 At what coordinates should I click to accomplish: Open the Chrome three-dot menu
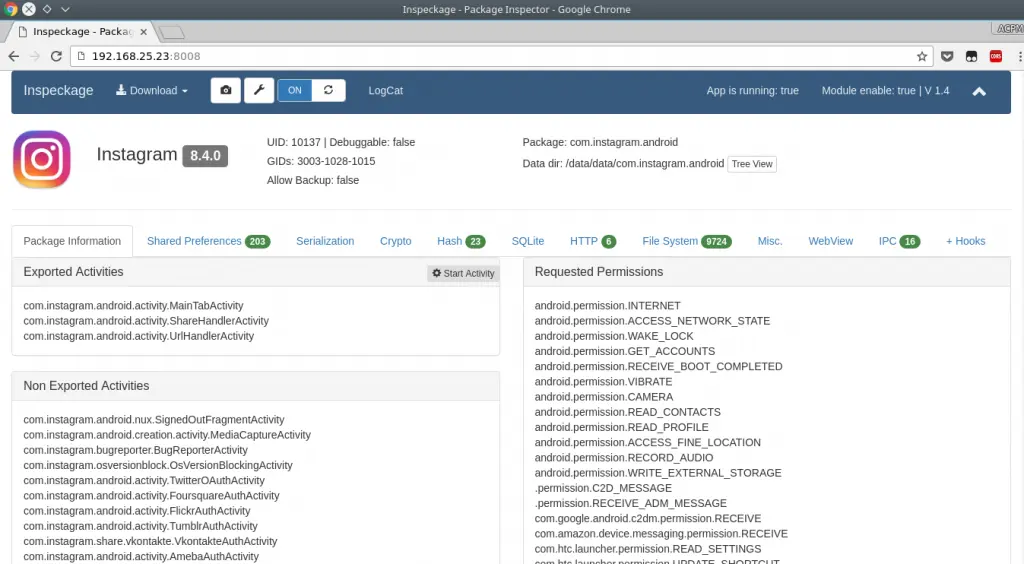[1019, 56]
